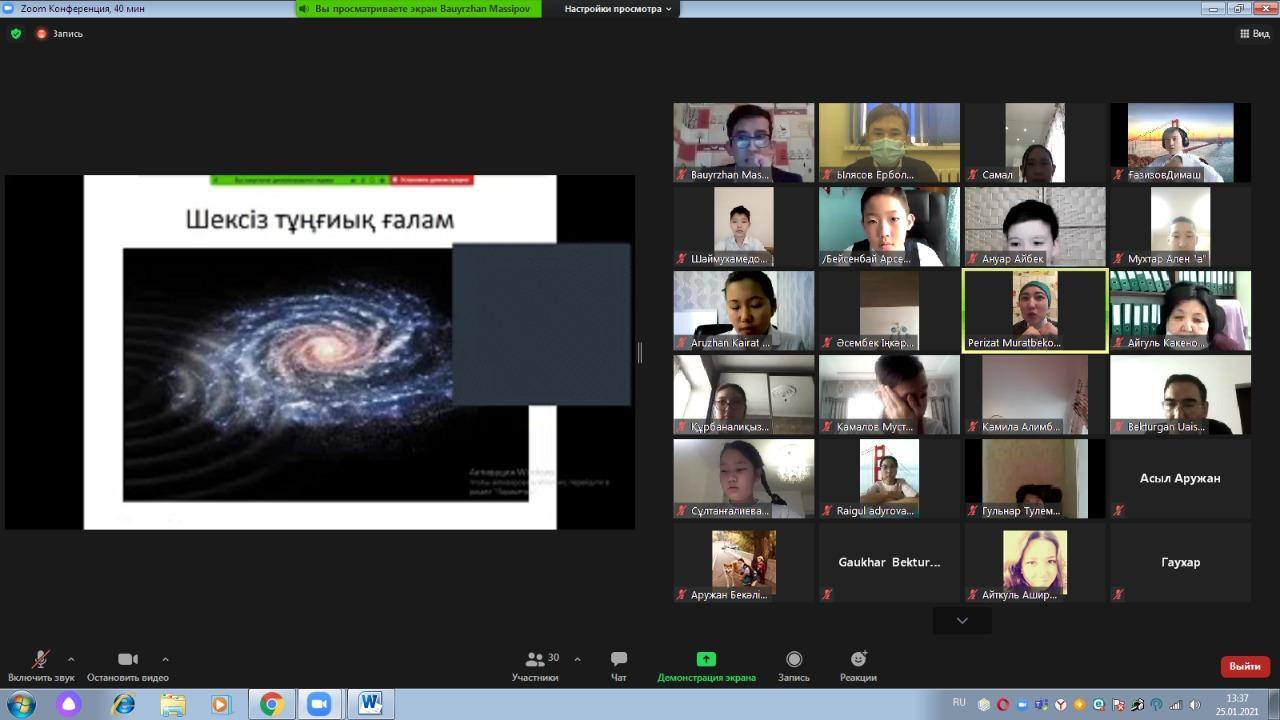Open the Настройки просмотра dropdown
Image resolution: width=1280 pixels, height=720 pixels.
618,9
